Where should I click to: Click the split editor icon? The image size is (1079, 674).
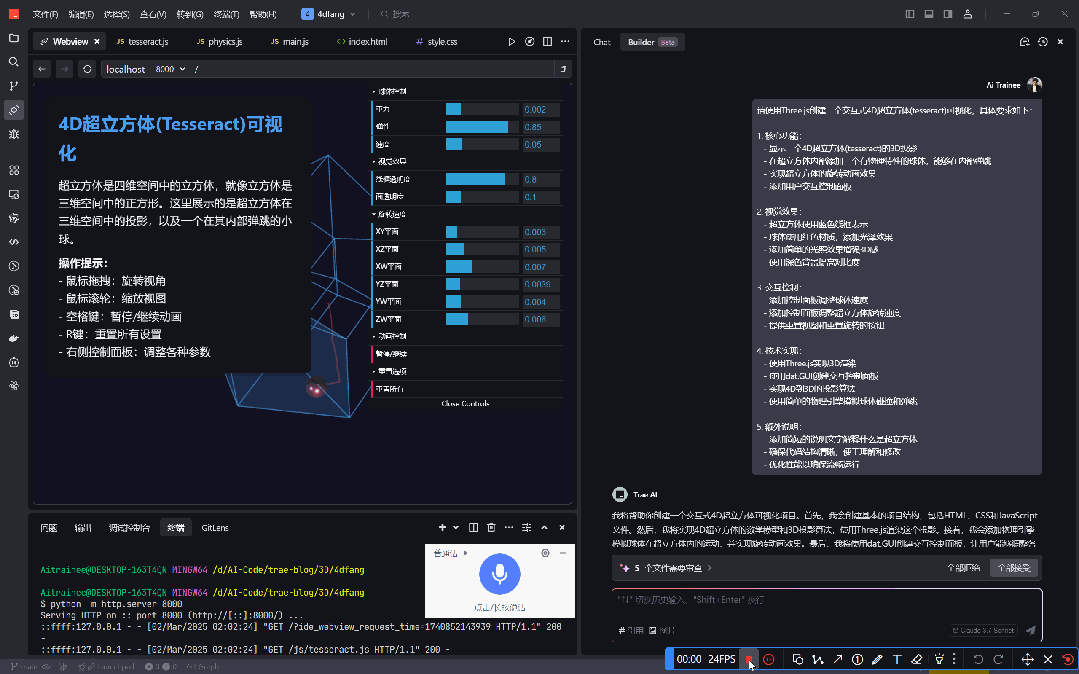pyautogui.click(x=547, y=42)
